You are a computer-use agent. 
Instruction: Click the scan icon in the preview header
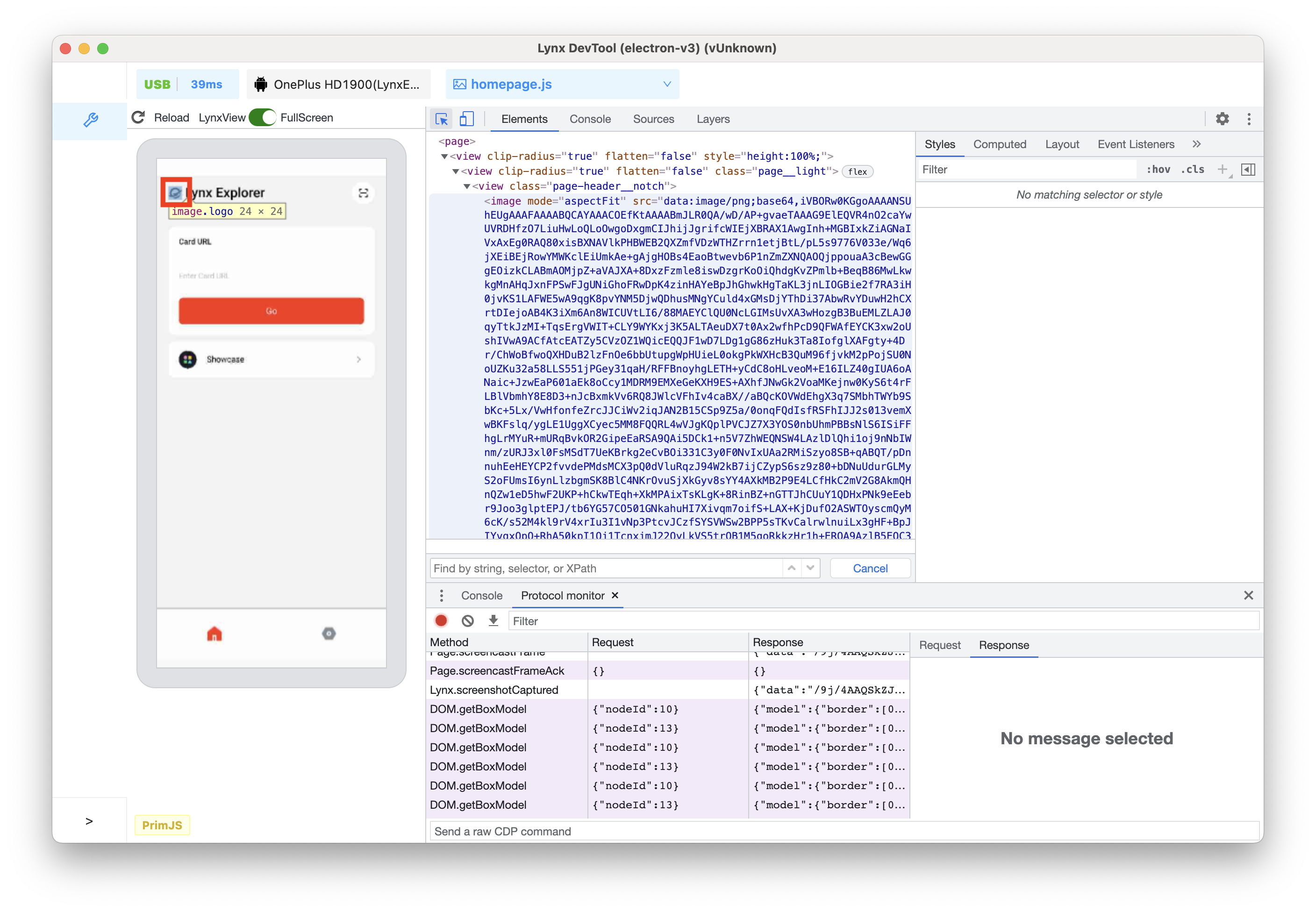click(x=363, y=193)
